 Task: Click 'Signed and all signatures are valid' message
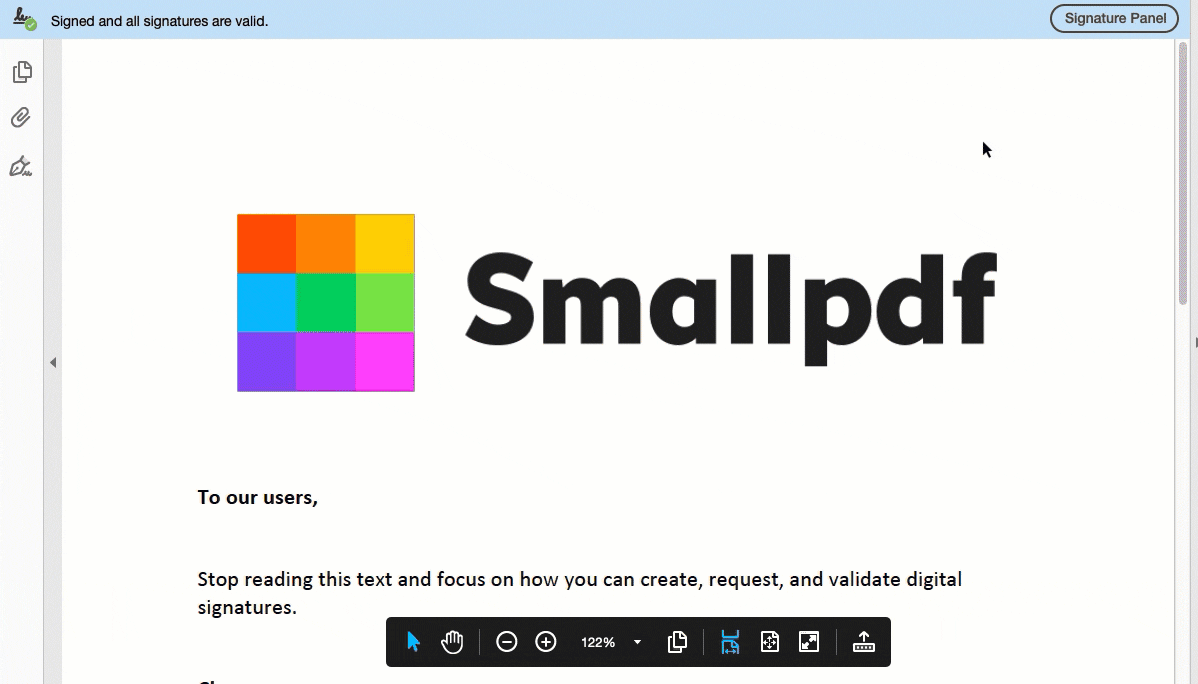pyautogui.click(x=160, y=21)
